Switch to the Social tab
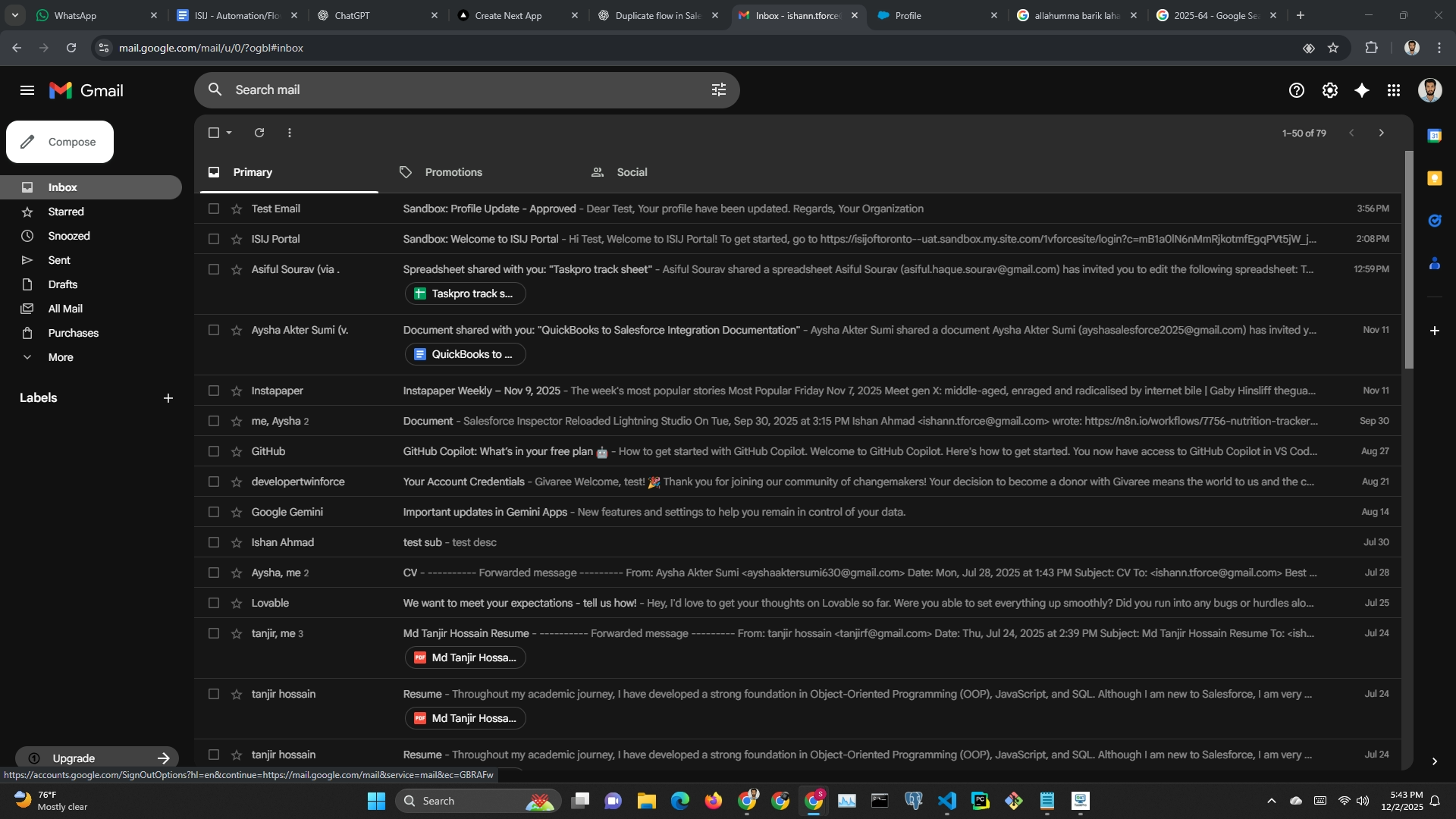Image resolution: width=1456 pixels, height=819 pixels. pyautogui.click(x=631, y=172)
